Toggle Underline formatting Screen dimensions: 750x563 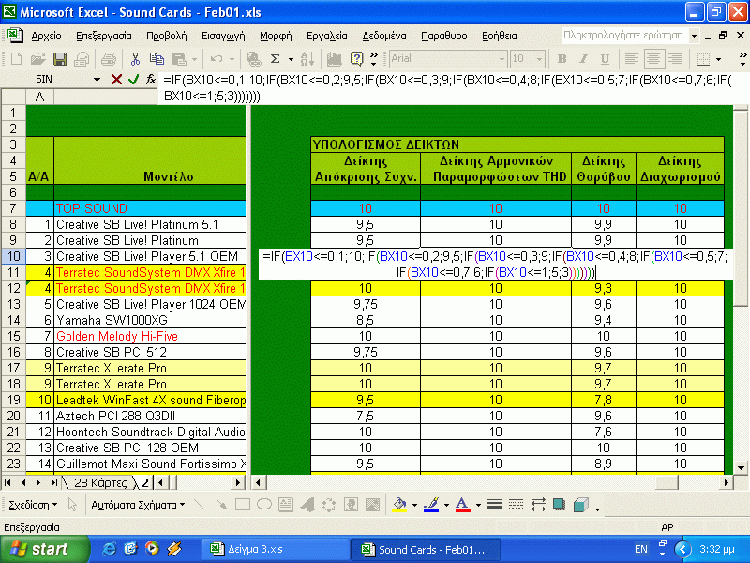[605, 59]
